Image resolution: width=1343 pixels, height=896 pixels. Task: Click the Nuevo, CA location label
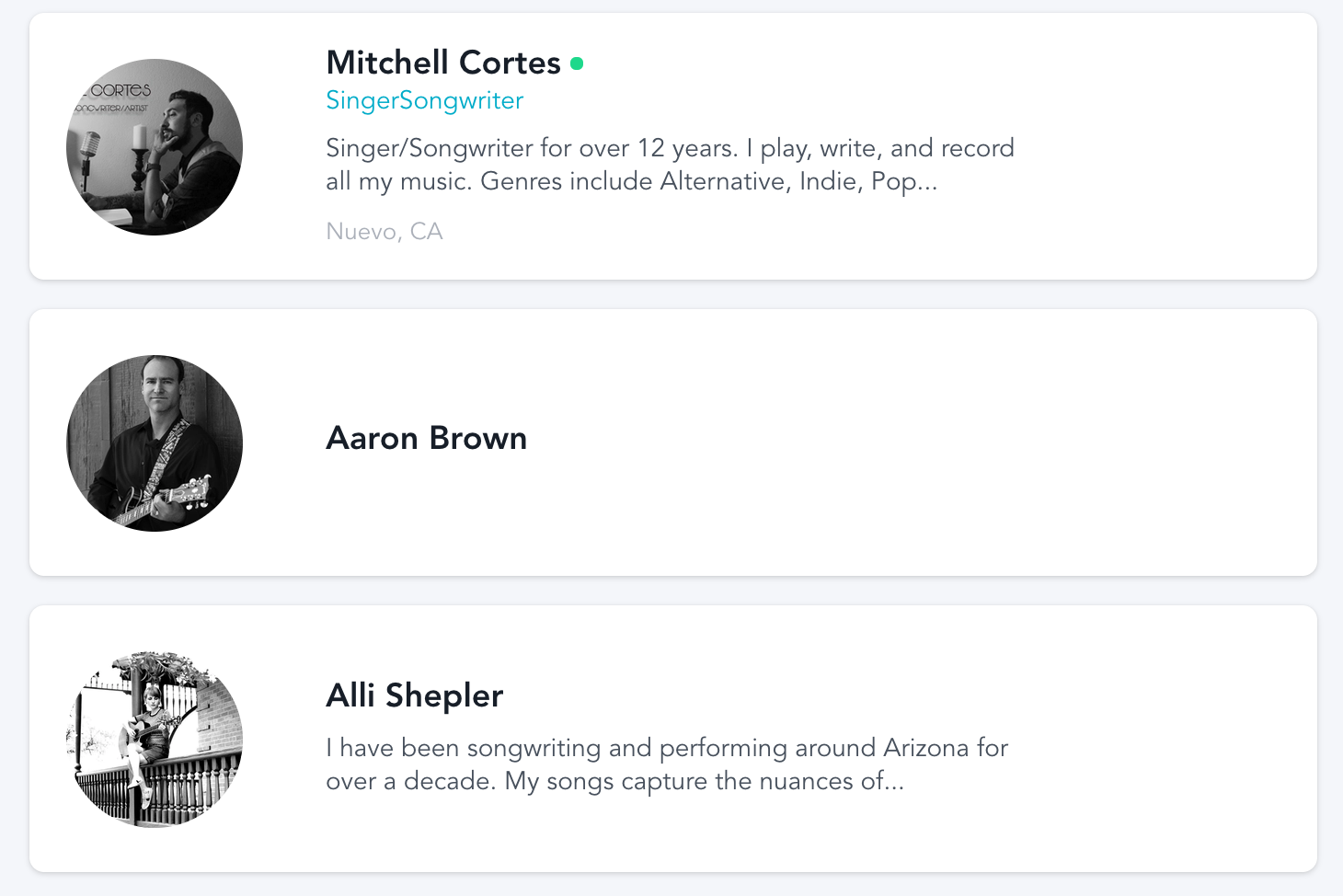pos(385,231)
